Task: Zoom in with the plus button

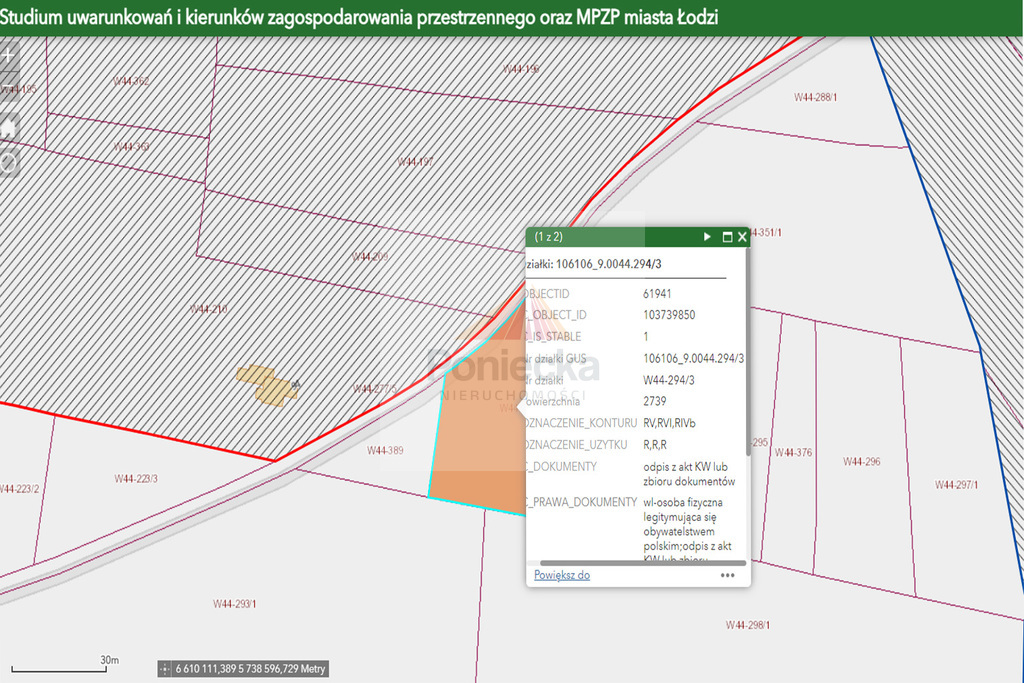Action: coord(8,55)
